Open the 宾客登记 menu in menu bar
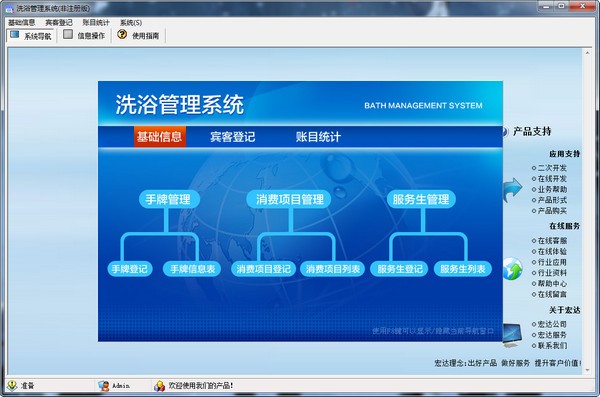Screen dimensions: 600x397 click(59, 23)
